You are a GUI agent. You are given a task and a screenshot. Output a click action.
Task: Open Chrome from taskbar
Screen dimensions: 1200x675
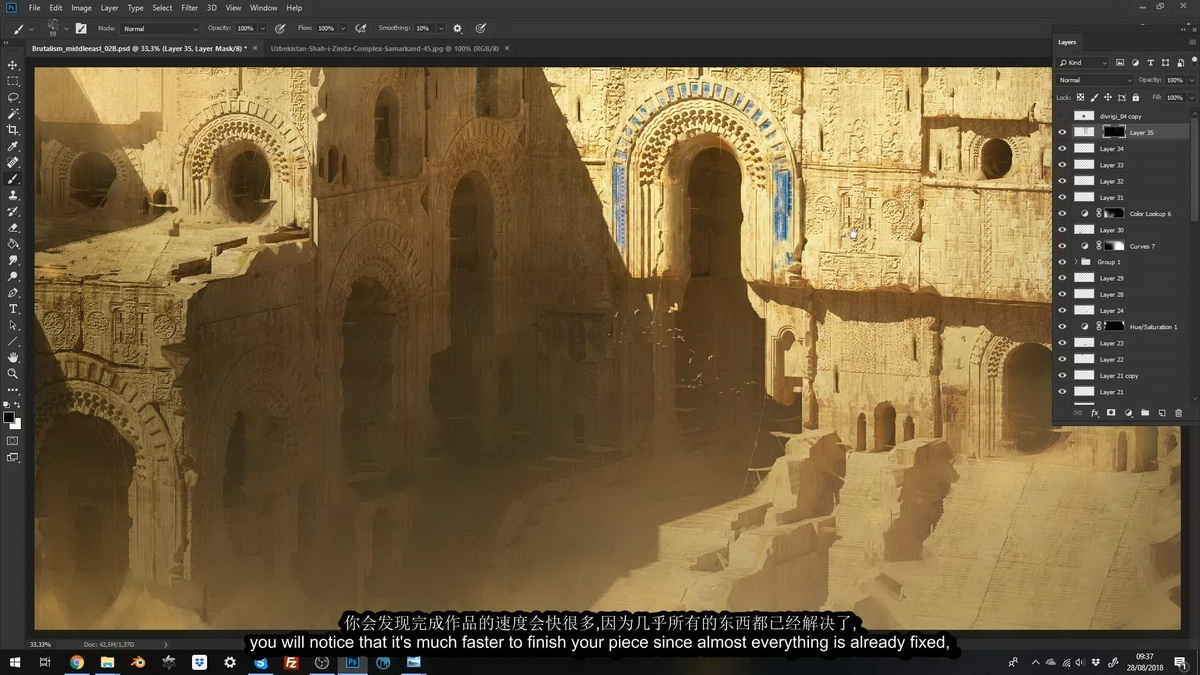pos(77,662)
